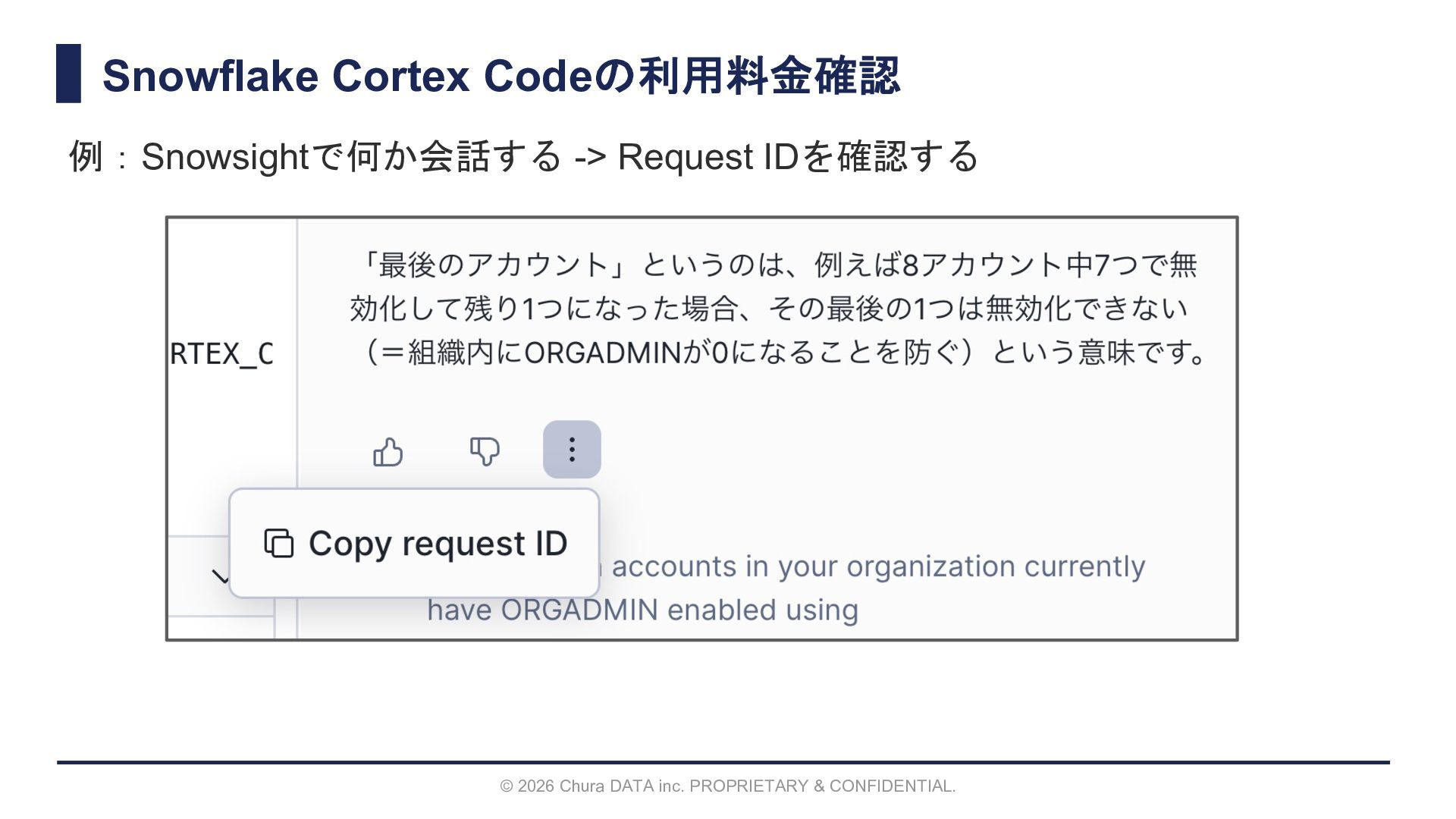Click the thumbs up feedback icon
Viewport: 1456px width, 819px height.
click(x=388, y=452)
